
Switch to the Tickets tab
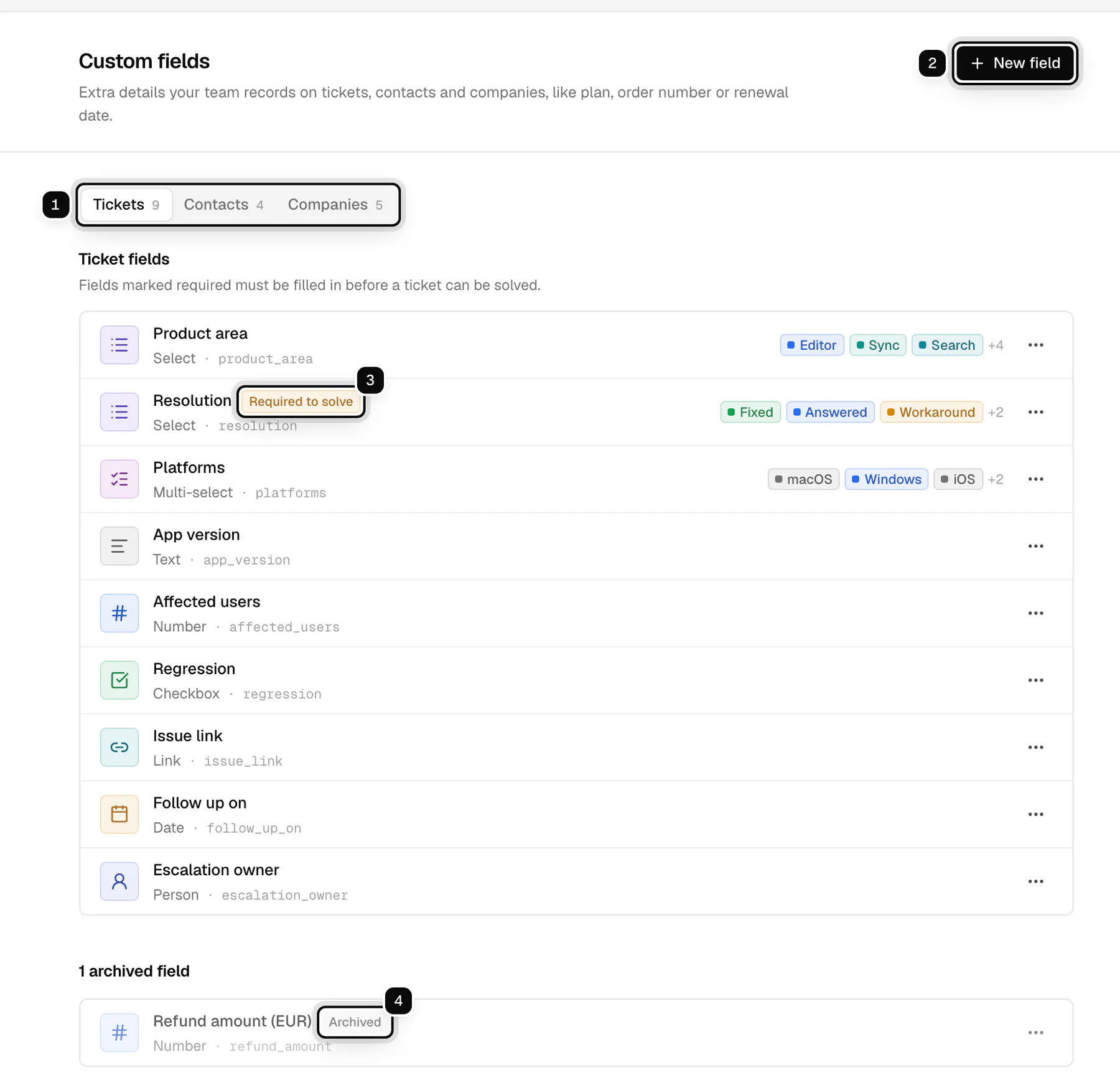tap(126, 205)
